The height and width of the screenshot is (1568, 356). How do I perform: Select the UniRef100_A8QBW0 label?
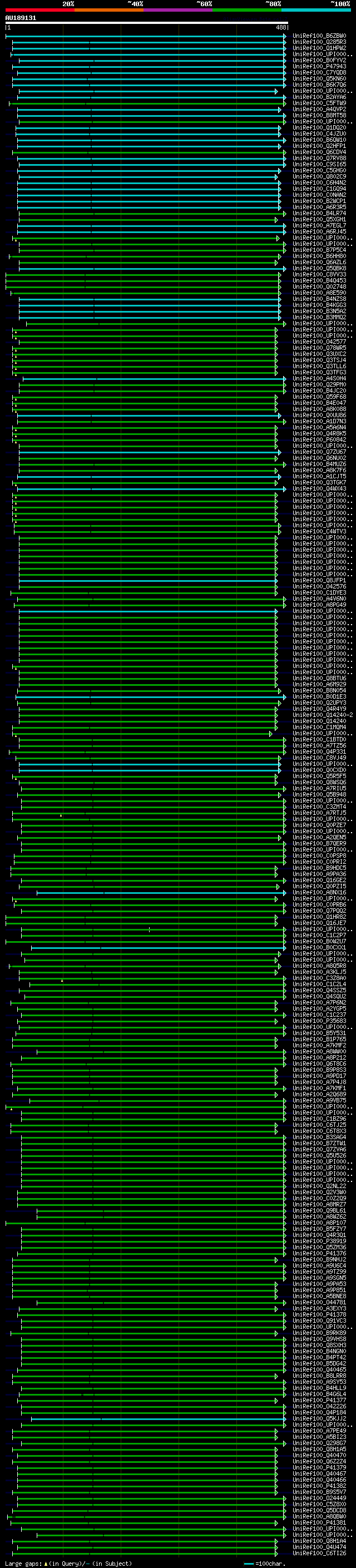tap(319, 1516)
